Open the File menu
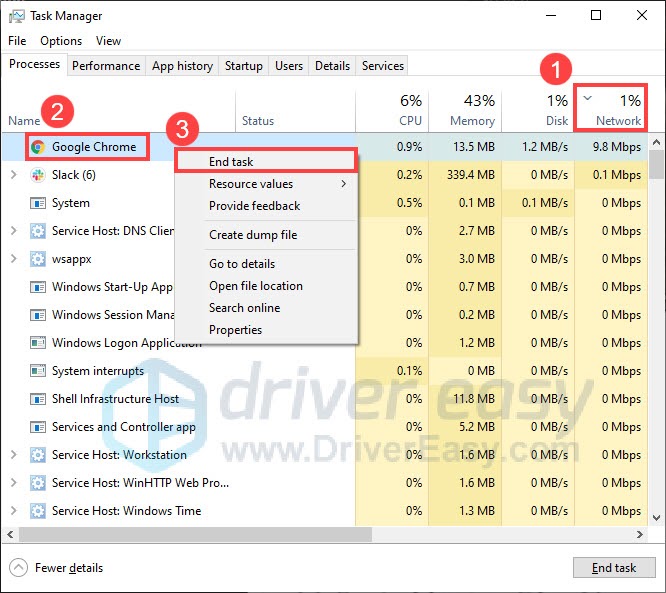Viewport: 666px width, 593px height. pos(17,41)
